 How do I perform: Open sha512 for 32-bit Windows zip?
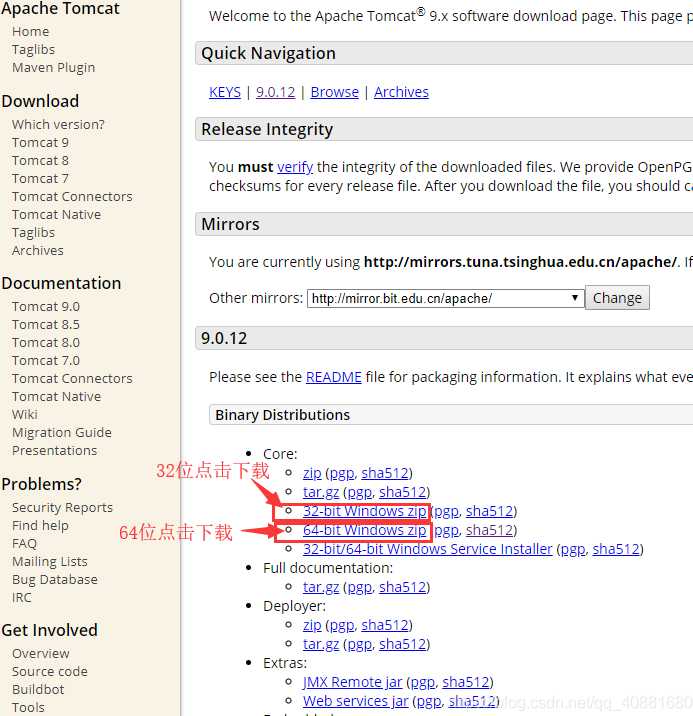[489, 511]
